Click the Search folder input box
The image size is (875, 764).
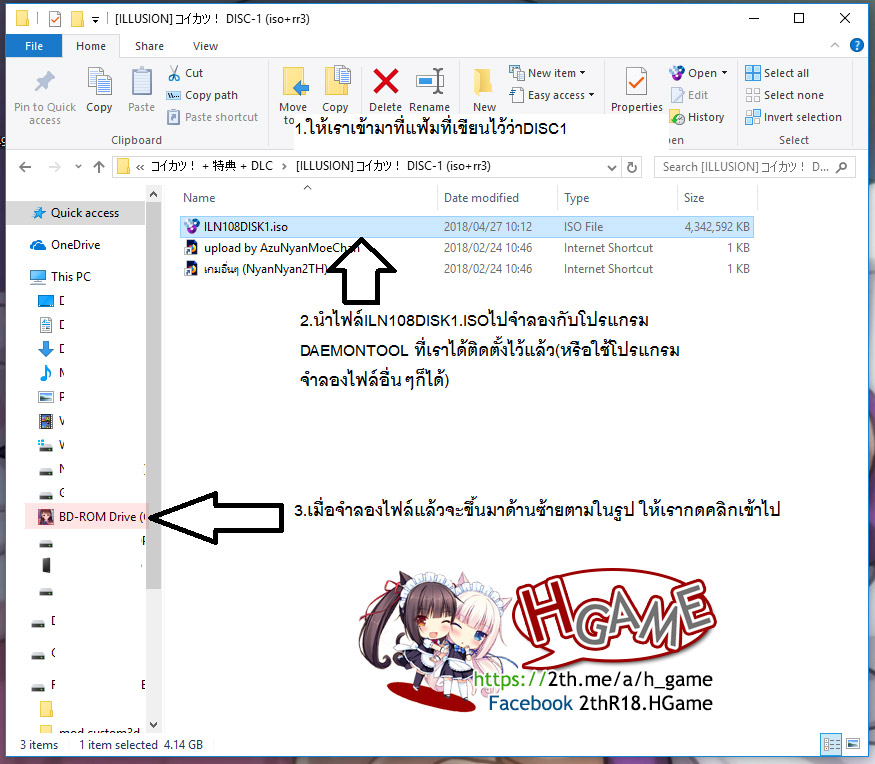tap(754, 167)
